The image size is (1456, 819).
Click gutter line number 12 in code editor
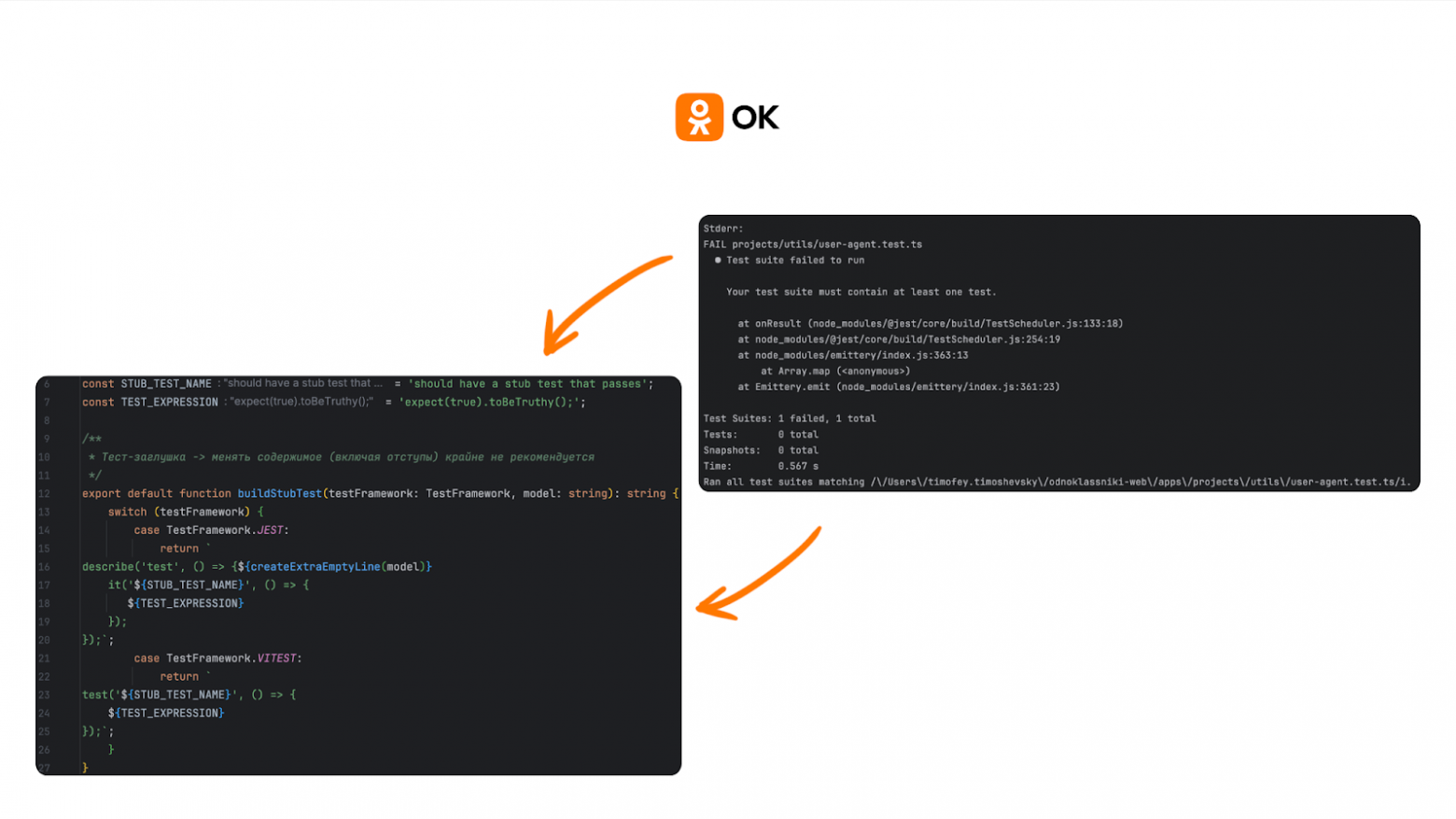click(x=44, y=494)
